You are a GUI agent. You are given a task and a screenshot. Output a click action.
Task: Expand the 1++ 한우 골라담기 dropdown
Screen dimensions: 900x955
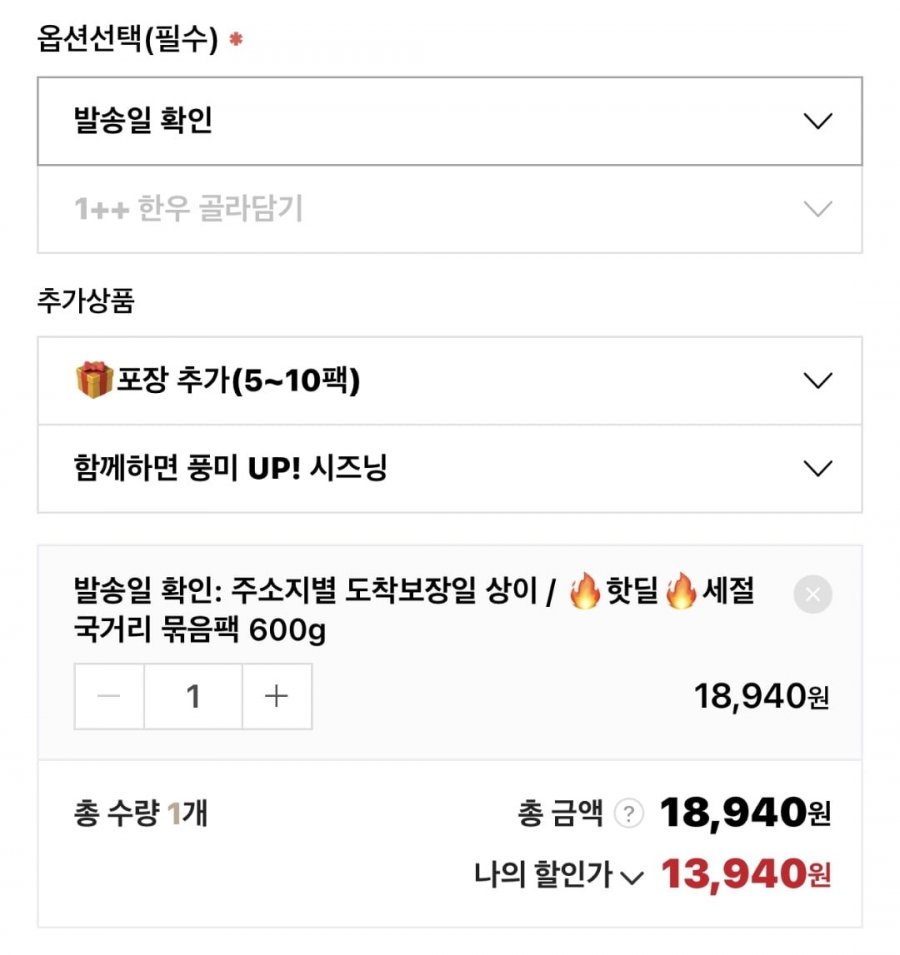(450, 209)
